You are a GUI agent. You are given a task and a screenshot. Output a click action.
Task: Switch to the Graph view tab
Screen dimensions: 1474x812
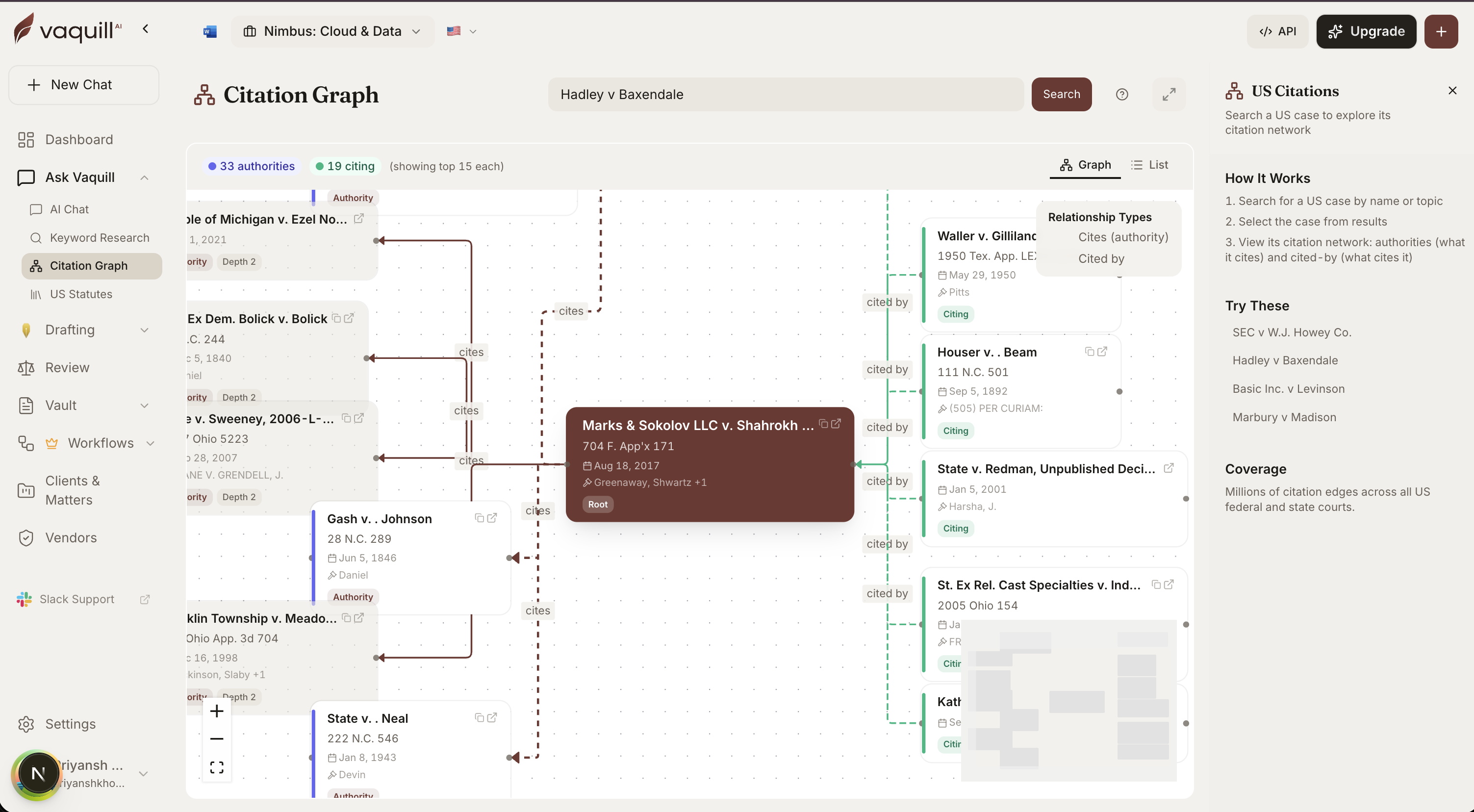click(x=1085, y=165)
